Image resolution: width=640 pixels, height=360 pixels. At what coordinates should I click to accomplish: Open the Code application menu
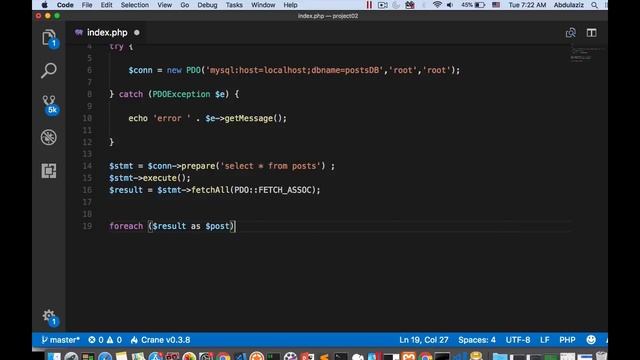(65, 5)
